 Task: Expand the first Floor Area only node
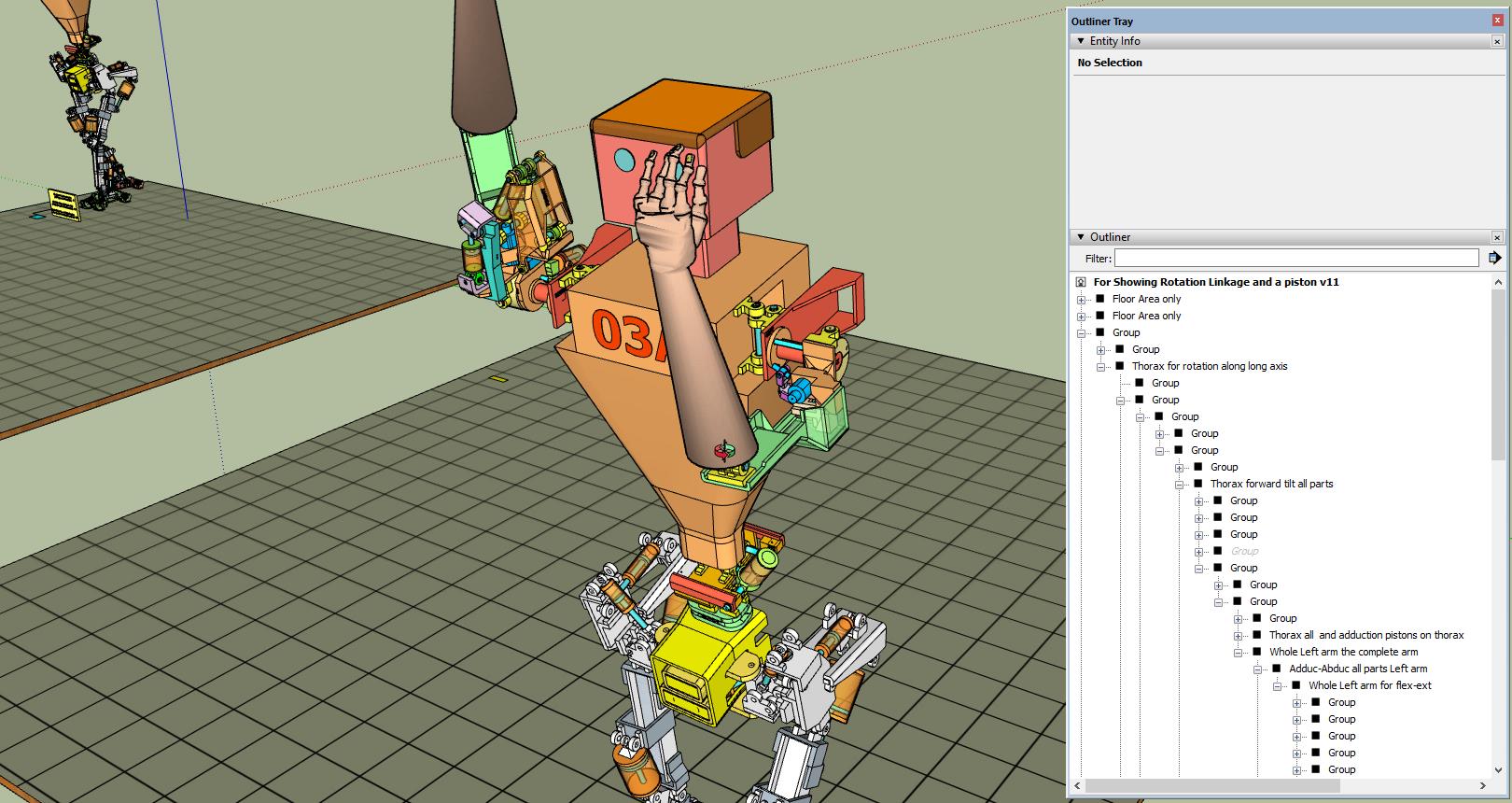[1082, 300]
